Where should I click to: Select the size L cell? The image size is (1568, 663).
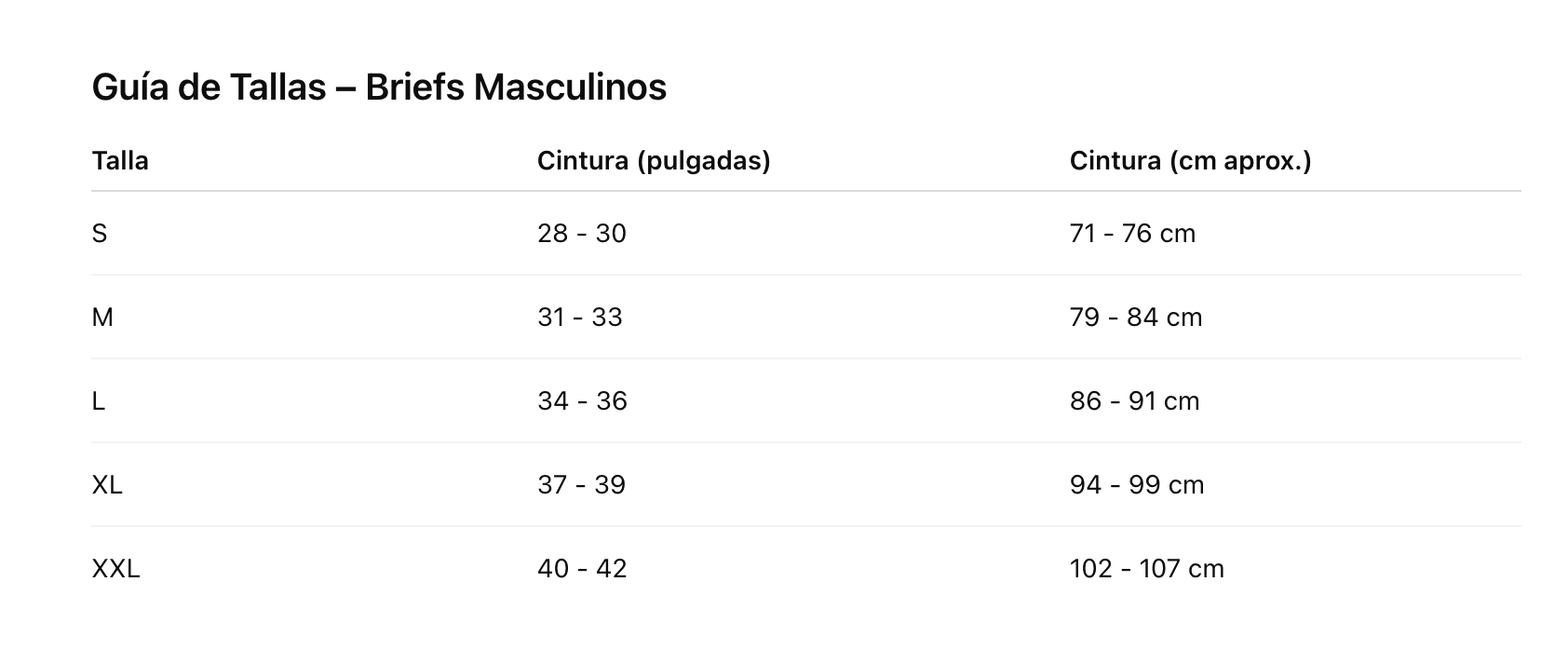pos(98,401)
